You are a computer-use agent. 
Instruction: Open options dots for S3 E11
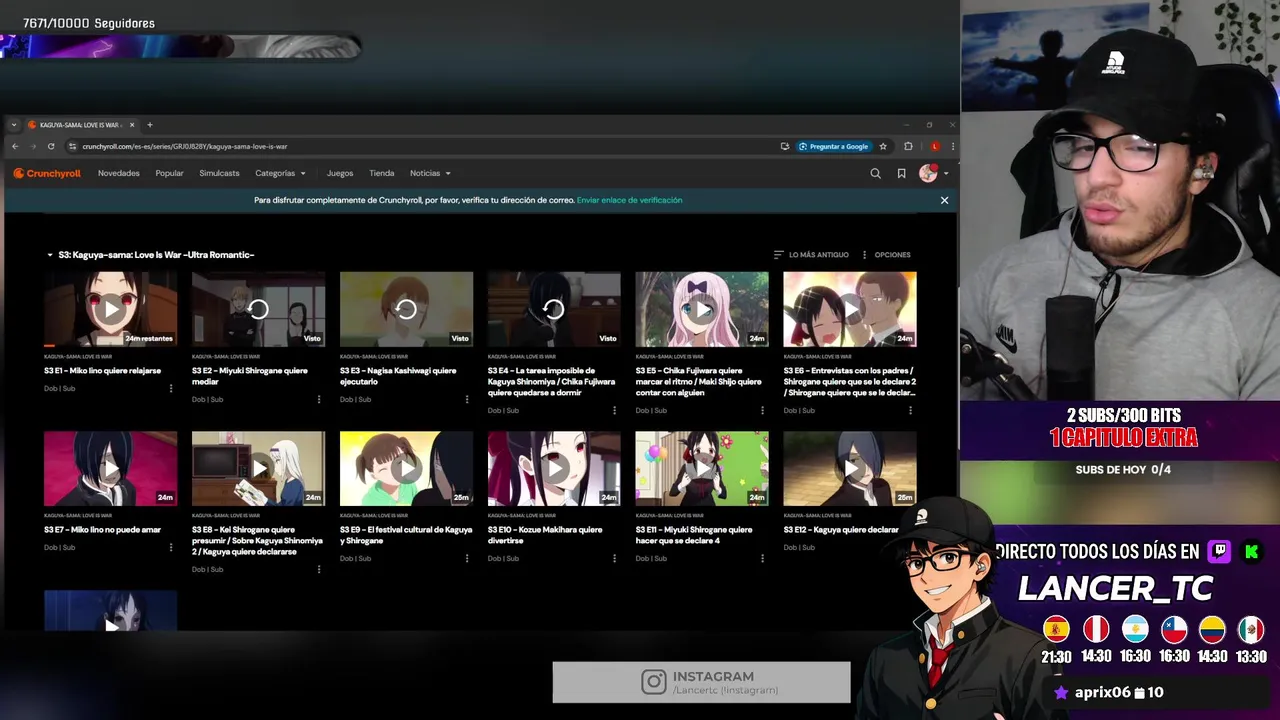(x=763, y=558)
